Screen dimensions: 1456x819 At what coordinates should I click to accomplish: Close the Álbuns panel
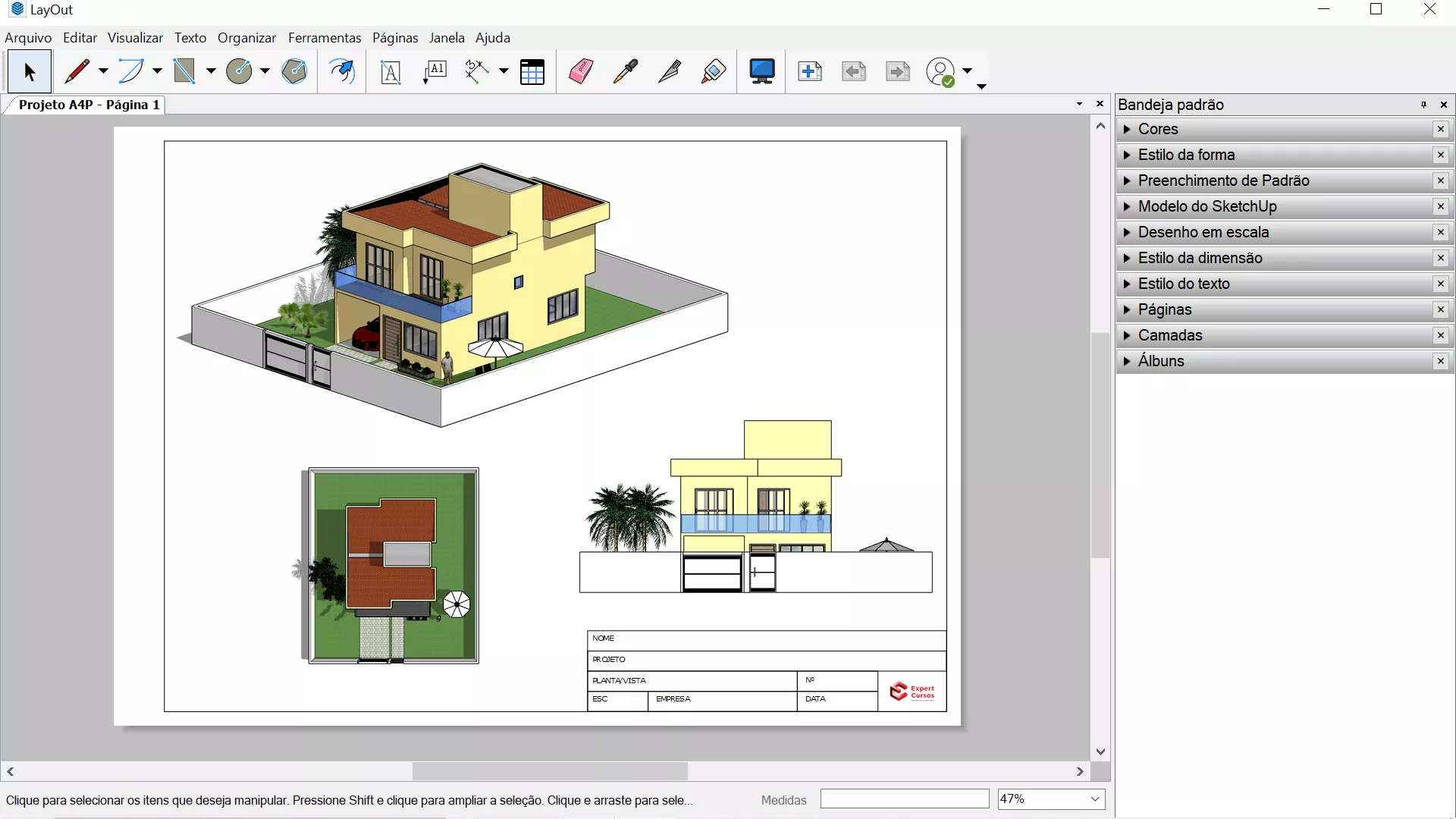point(1440,361)
